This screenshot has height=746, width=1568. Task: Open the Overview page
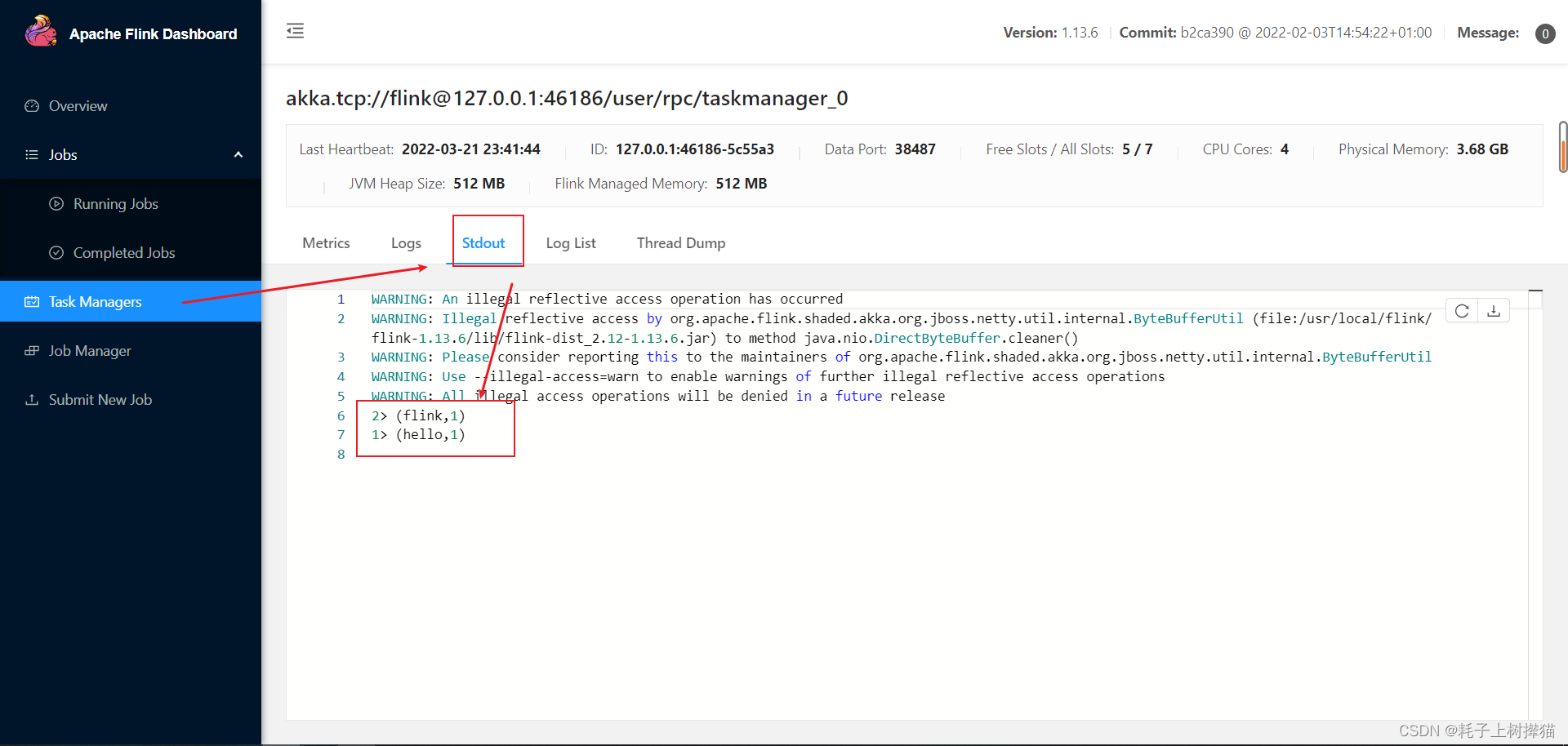point(131,106)
